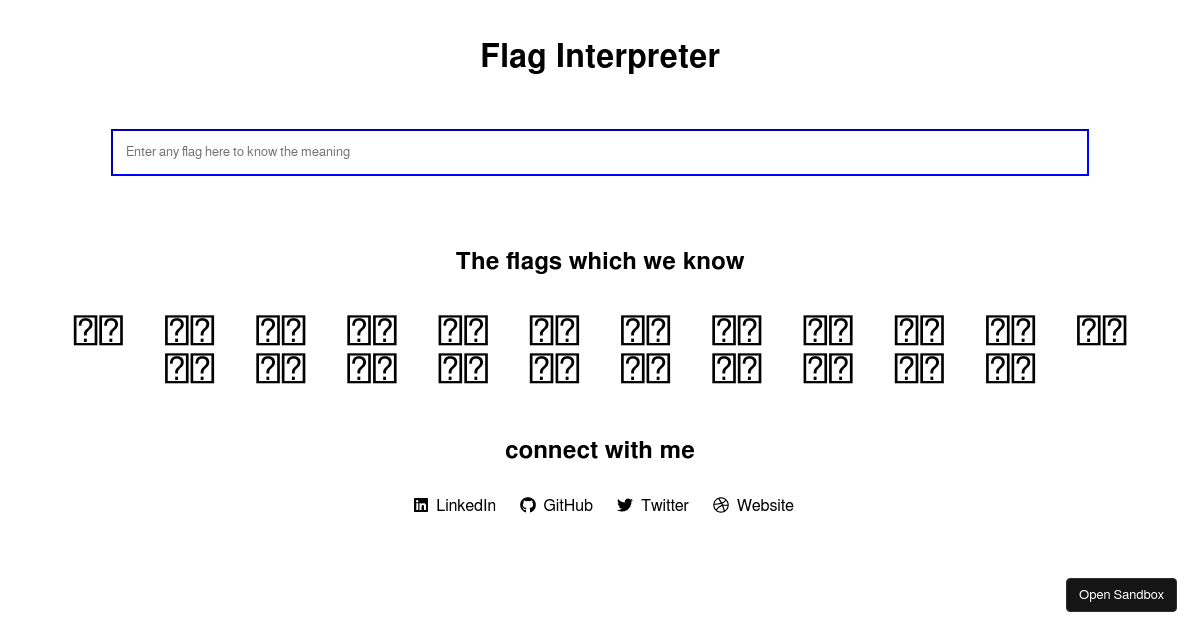Choose the second flag in the top row

189,330
